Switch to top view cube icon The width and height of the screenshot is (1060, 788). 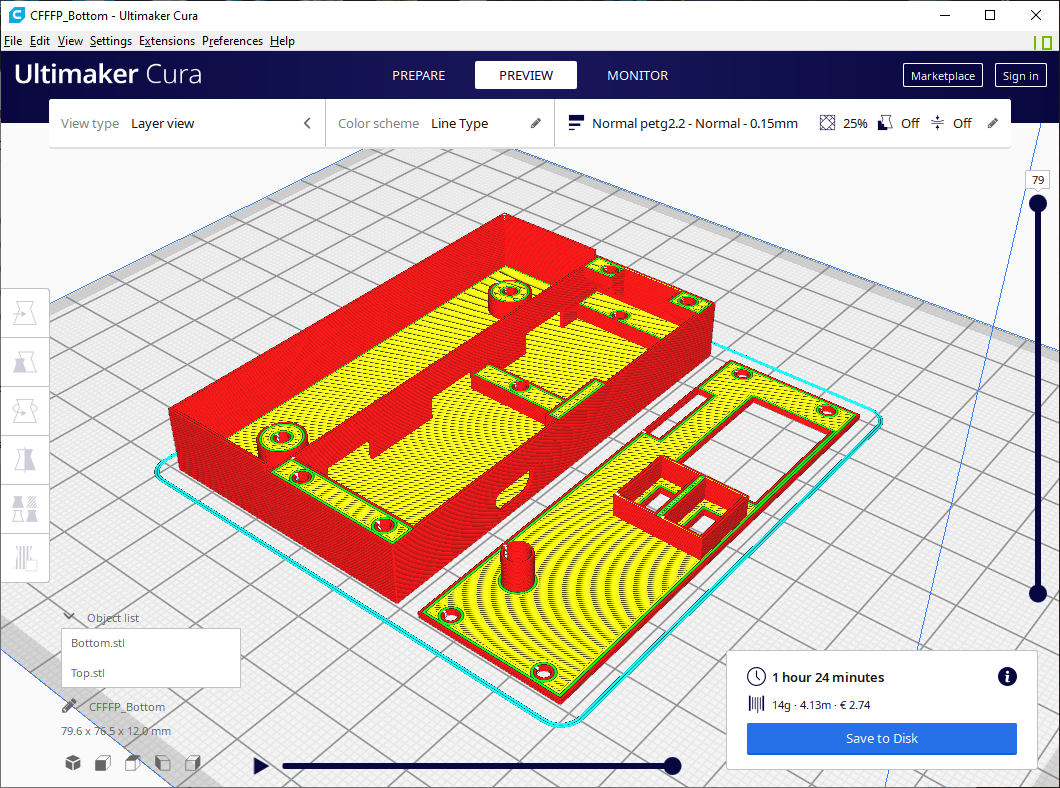pos(132,763)
